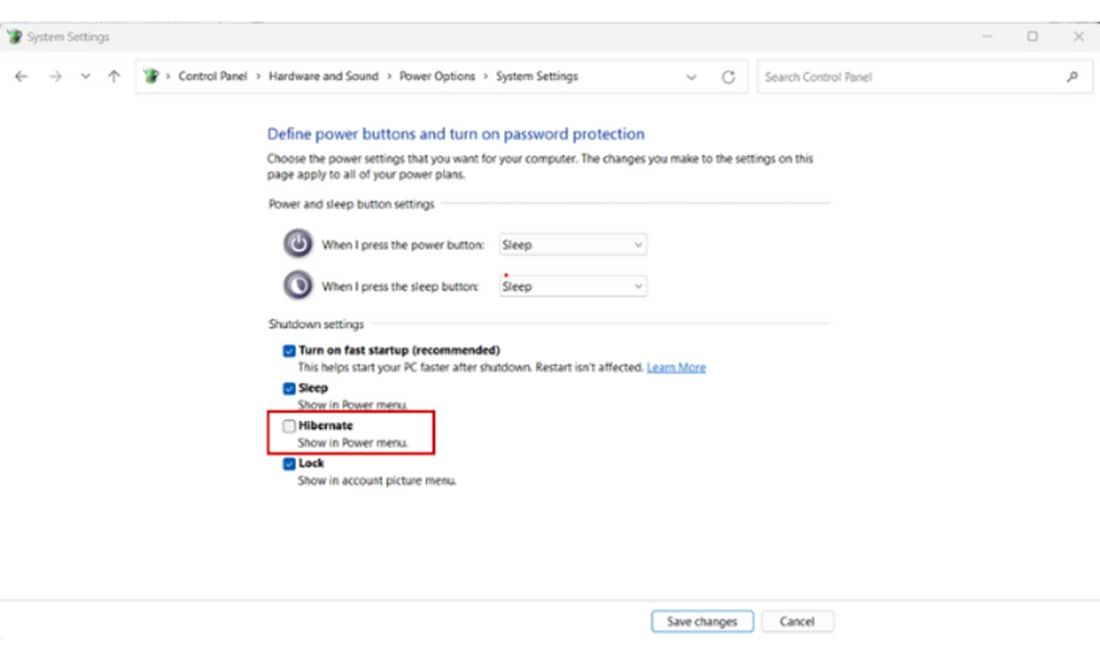1100x659 pixels.
Task: Toggle the Lock checkbox
Action: point(289,464)
